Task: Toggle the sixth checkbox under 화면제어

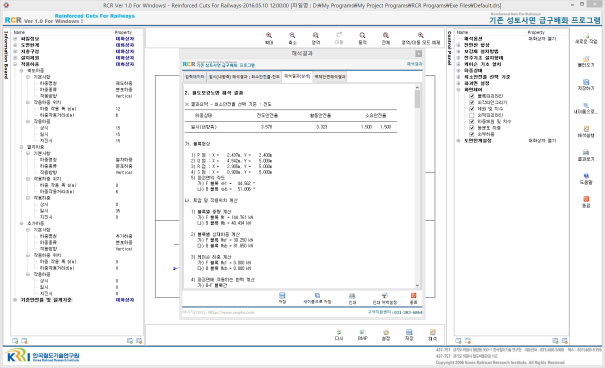Action: (471, 128)
